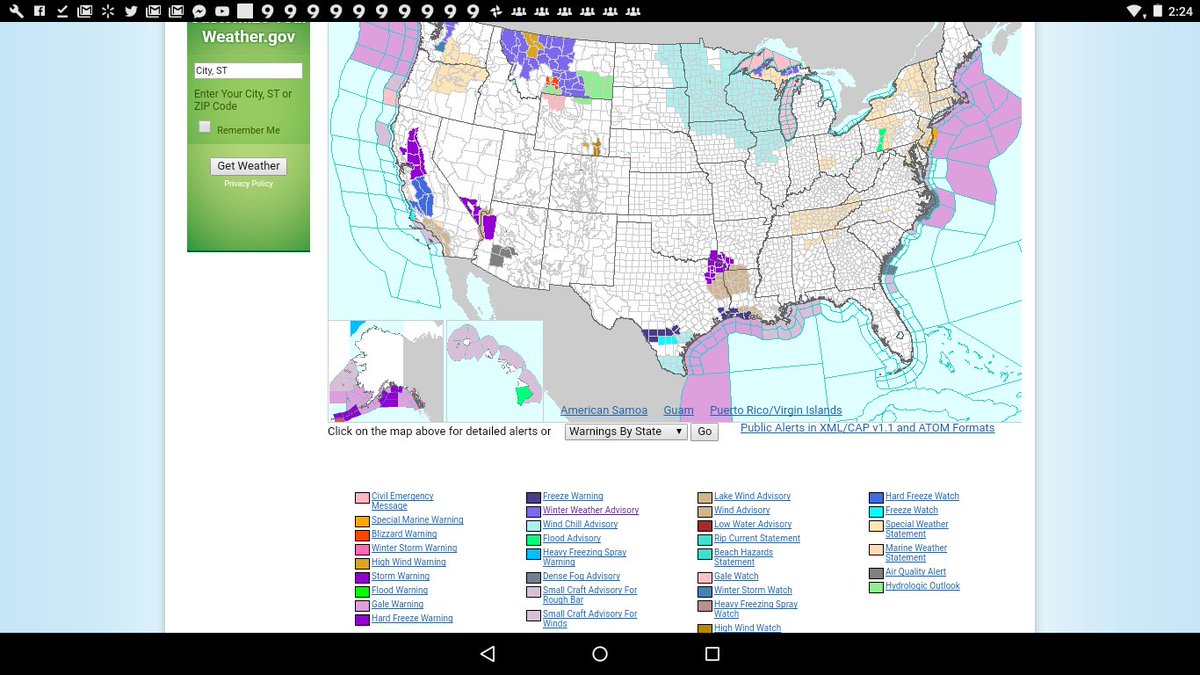Open Public Alerts in XML/CAP link
Screen dimensions: 1200x675
[x=867, y=428]
